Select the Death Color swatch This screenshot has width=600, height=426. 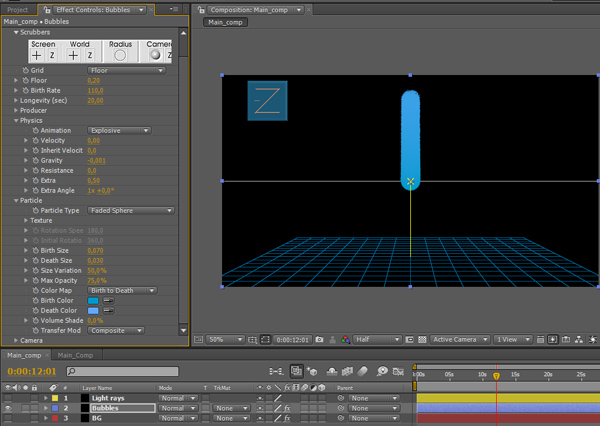[x=93, y=310]
